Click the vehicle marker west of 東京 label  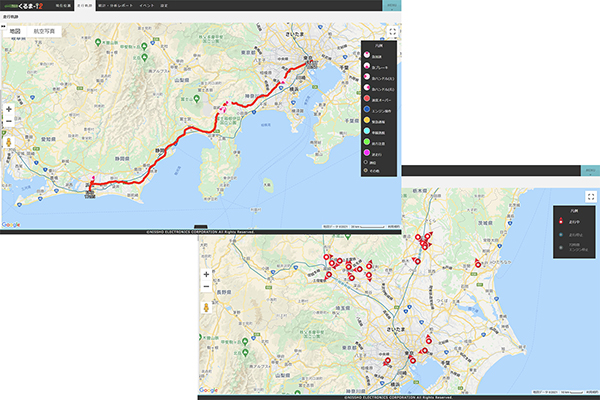[x=387, y=361]
